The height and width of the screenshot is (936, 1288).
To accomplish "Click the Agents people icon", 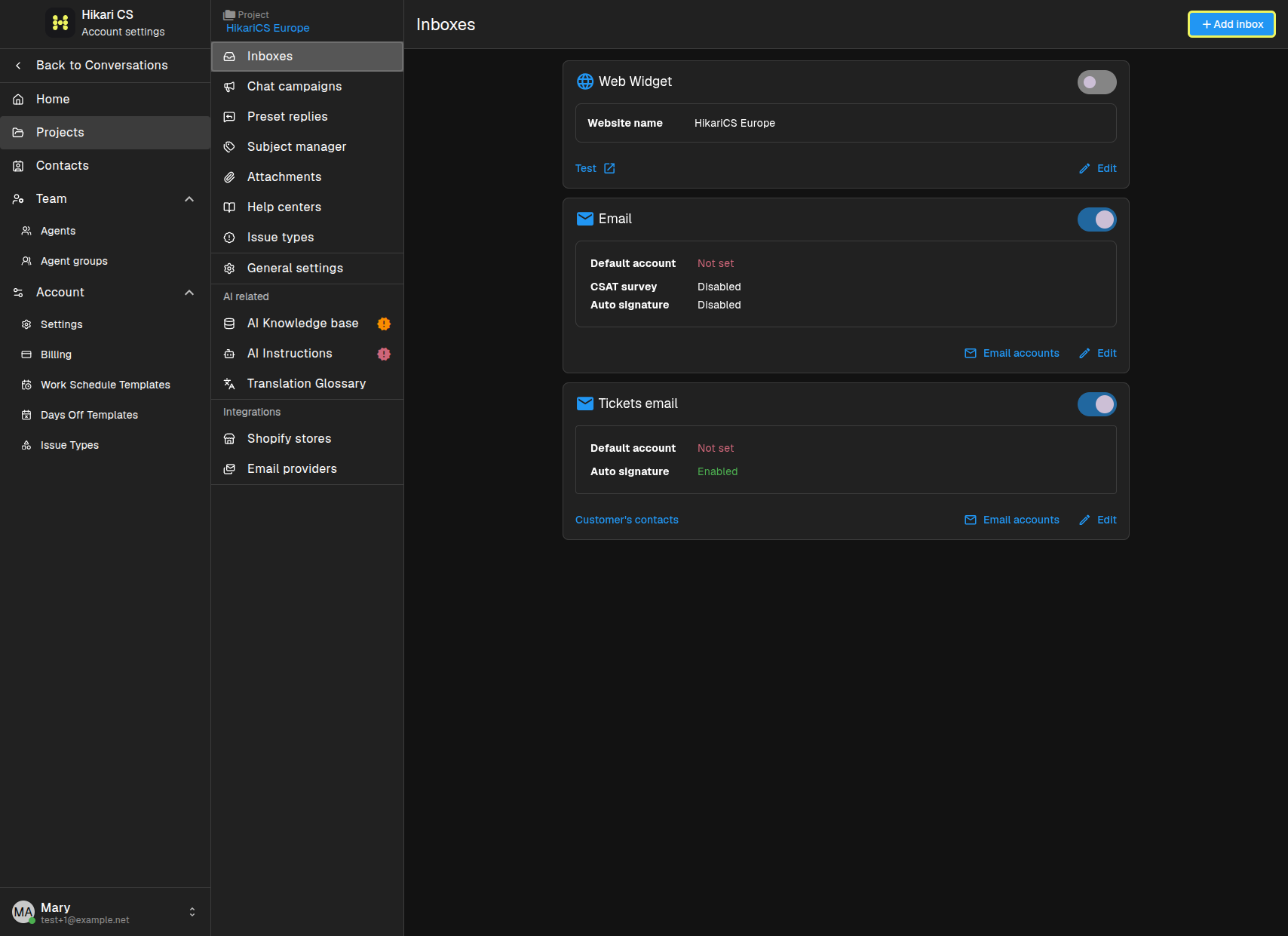I will click(26, 231).
